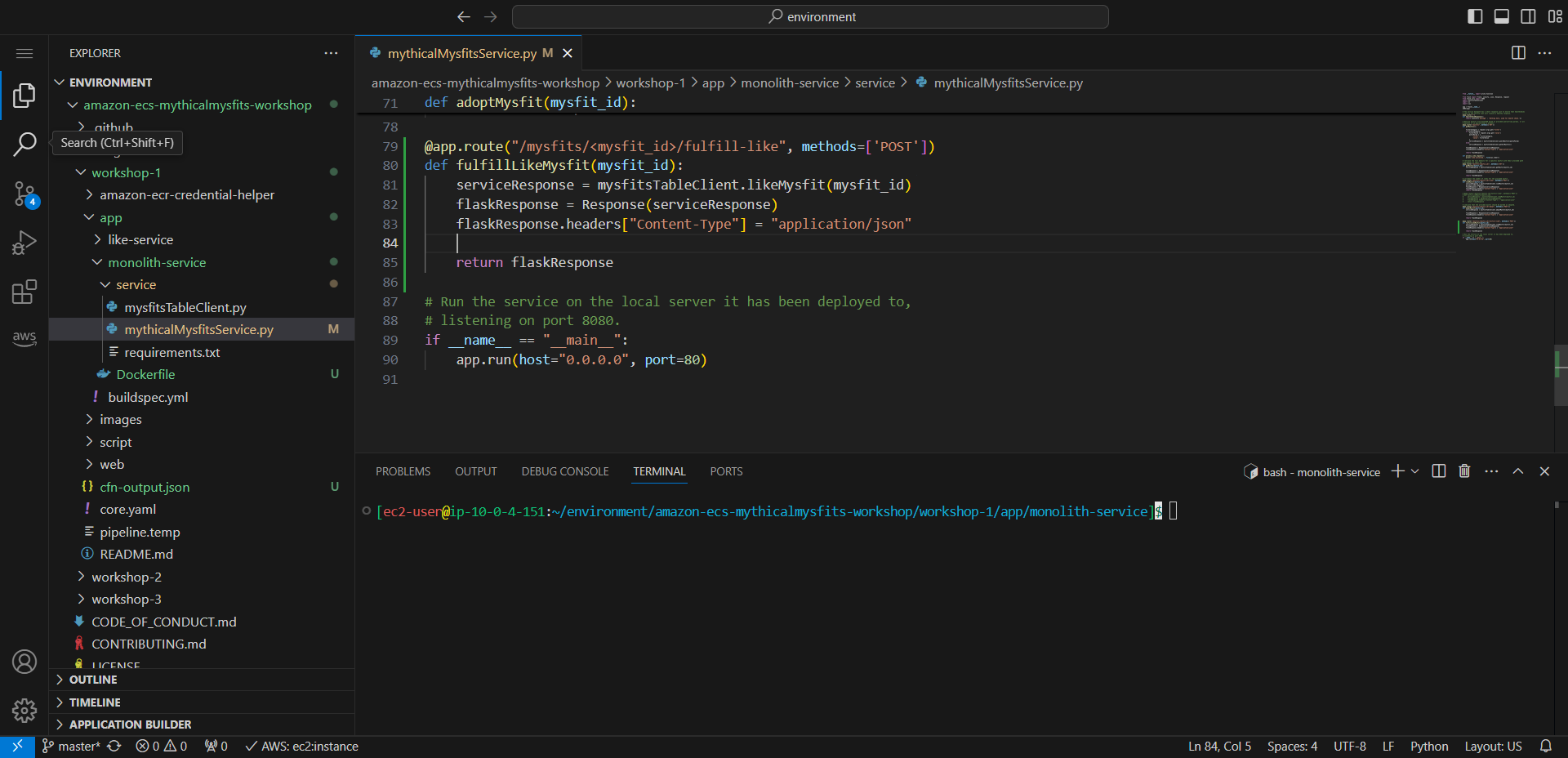1568x758 pixels.
Task: Open the hamburger application menu
Action: point(24,53)
